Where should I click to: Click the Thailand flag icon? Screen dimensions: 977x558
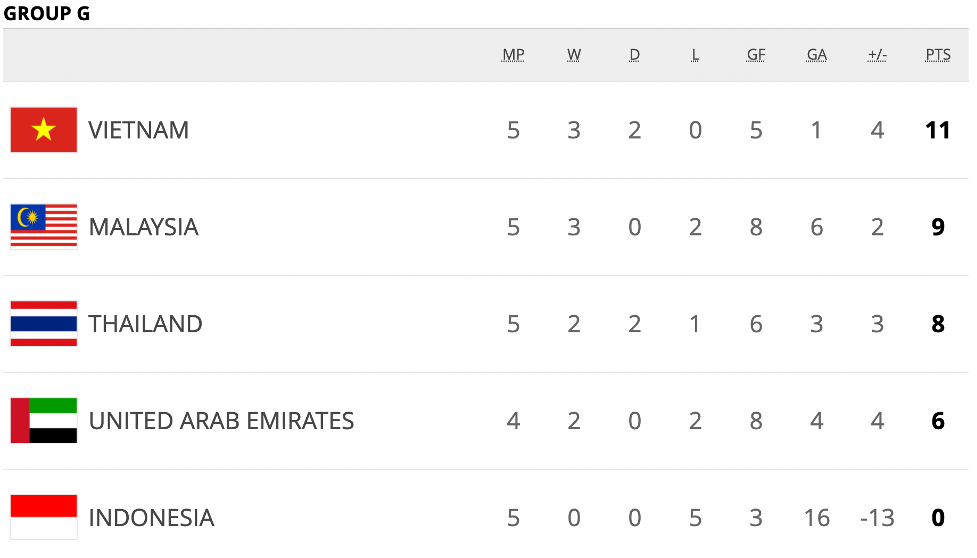pyautogui.click(x=44, y=323)
